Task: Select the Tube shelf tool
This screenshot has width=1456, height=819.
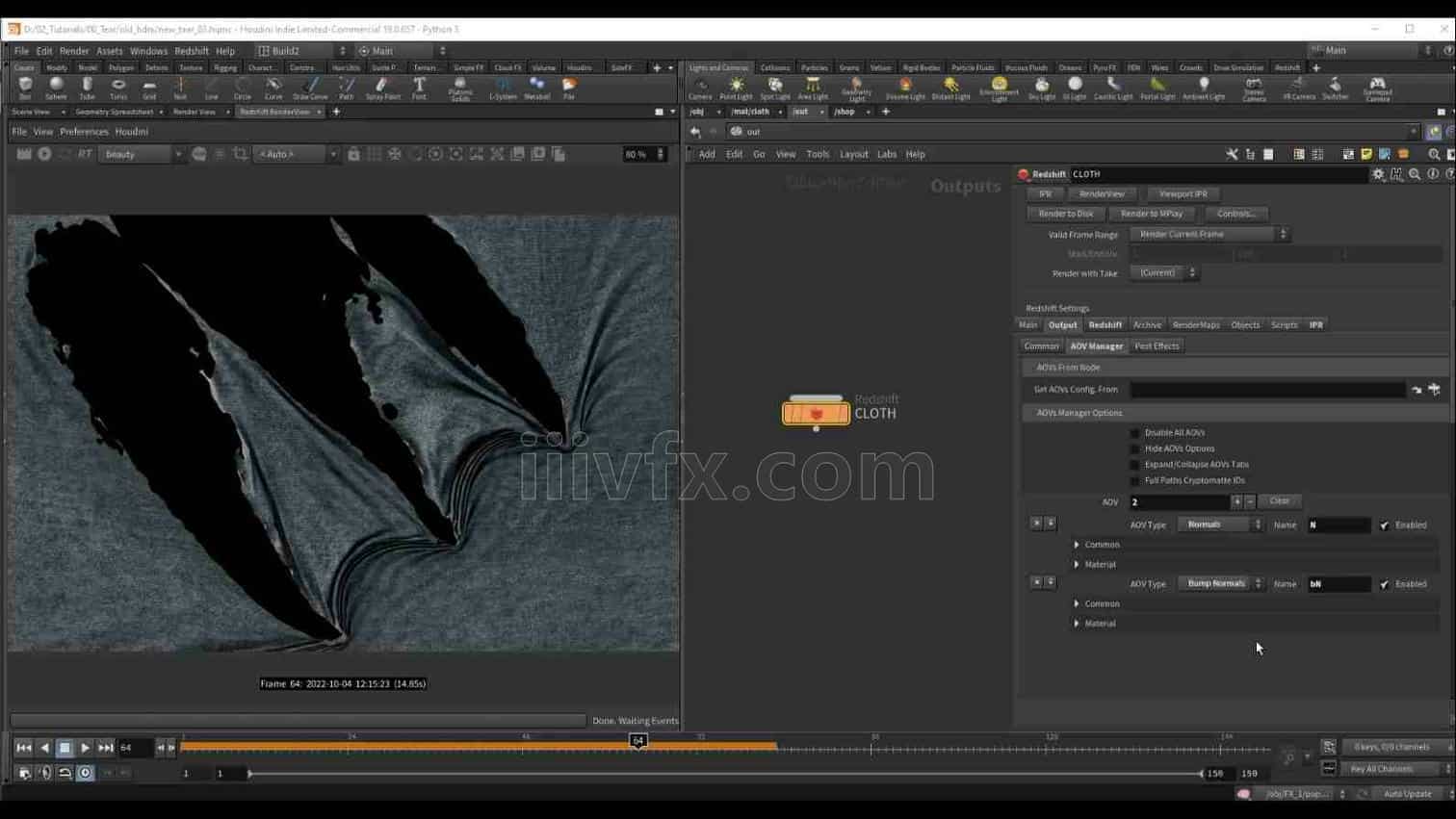Action: (x=87, y=89)
